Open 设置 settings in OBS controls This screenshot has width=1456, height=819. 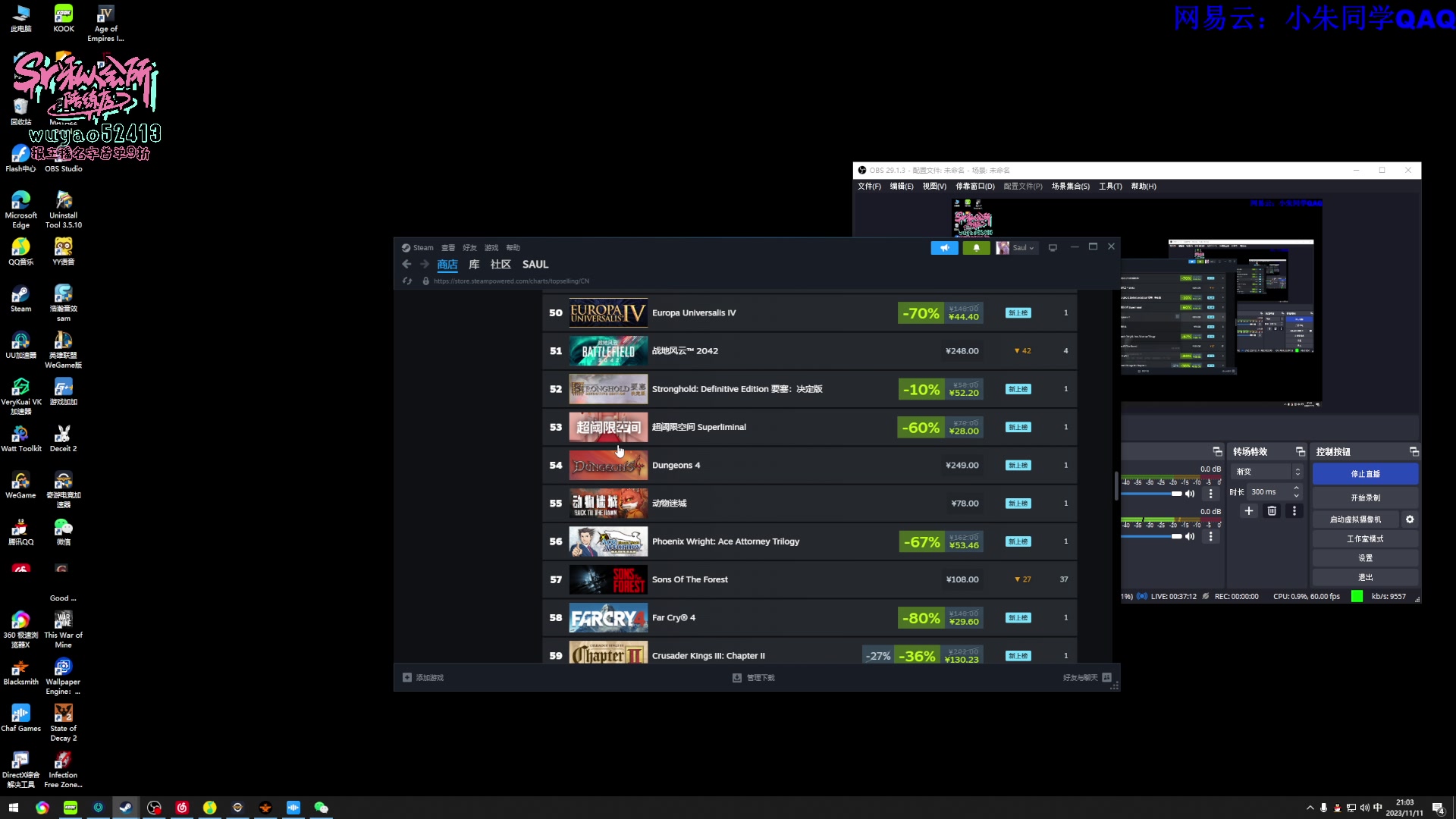(1365, 558)
